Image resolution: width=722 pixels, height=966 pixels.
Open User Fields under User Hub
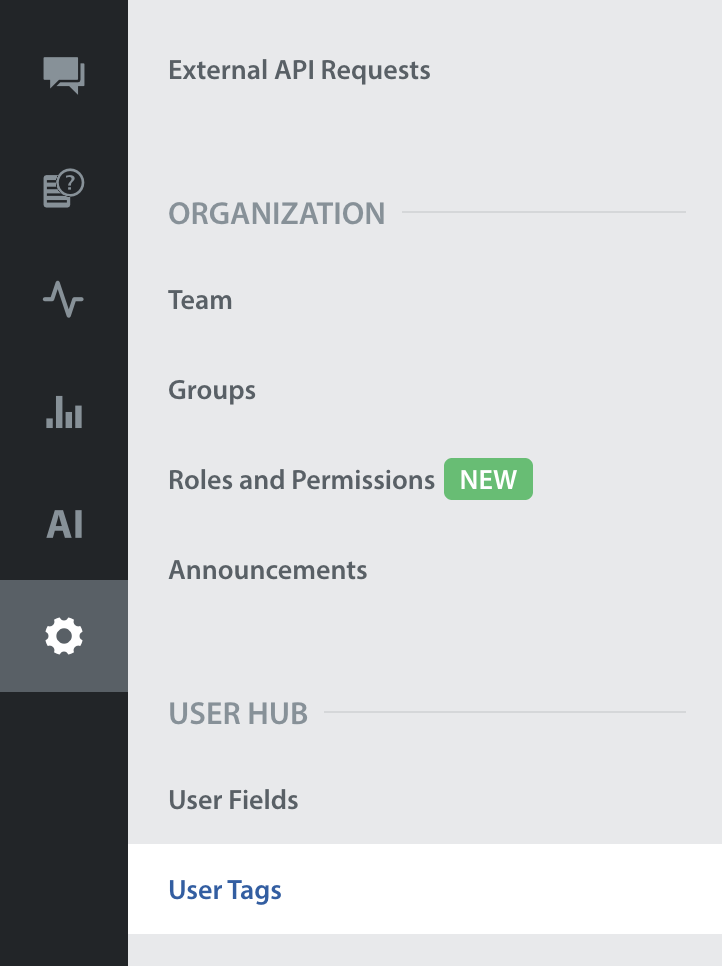point(233,800)
